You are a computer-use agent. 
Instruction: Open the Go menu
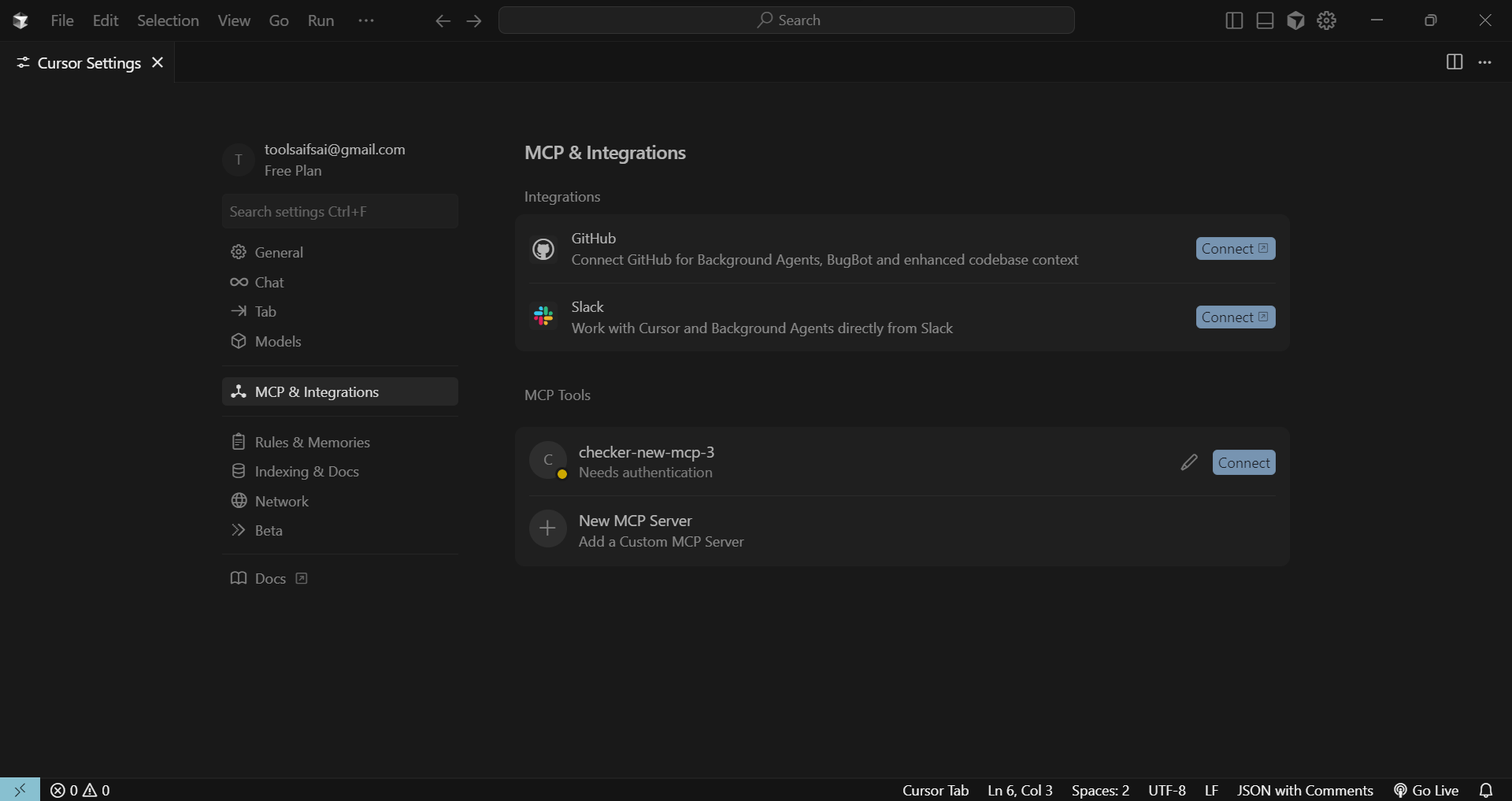[x=279, y=20]
